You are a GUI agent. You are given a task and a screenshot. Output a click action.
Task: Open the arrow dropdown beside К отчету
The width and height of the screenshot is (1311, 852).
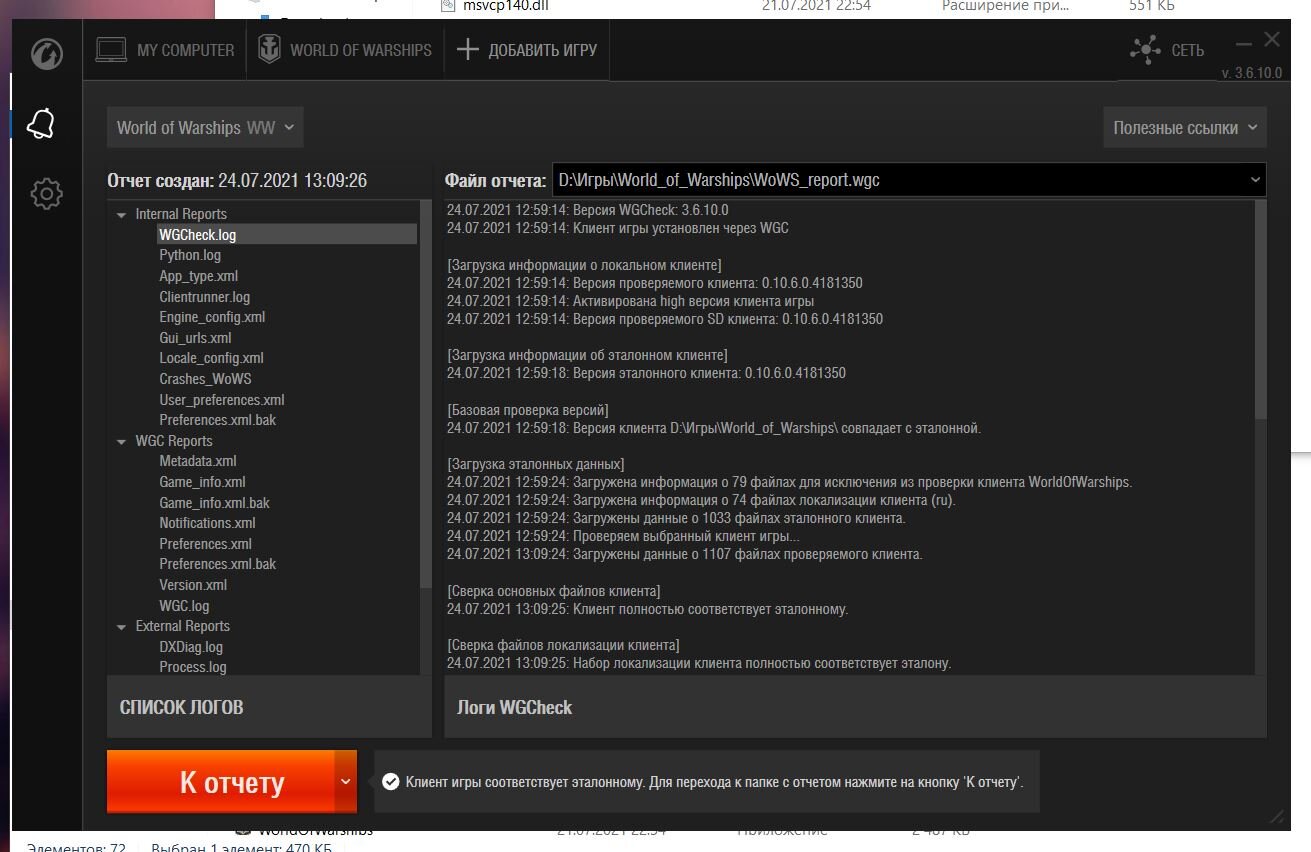[346, 781]
